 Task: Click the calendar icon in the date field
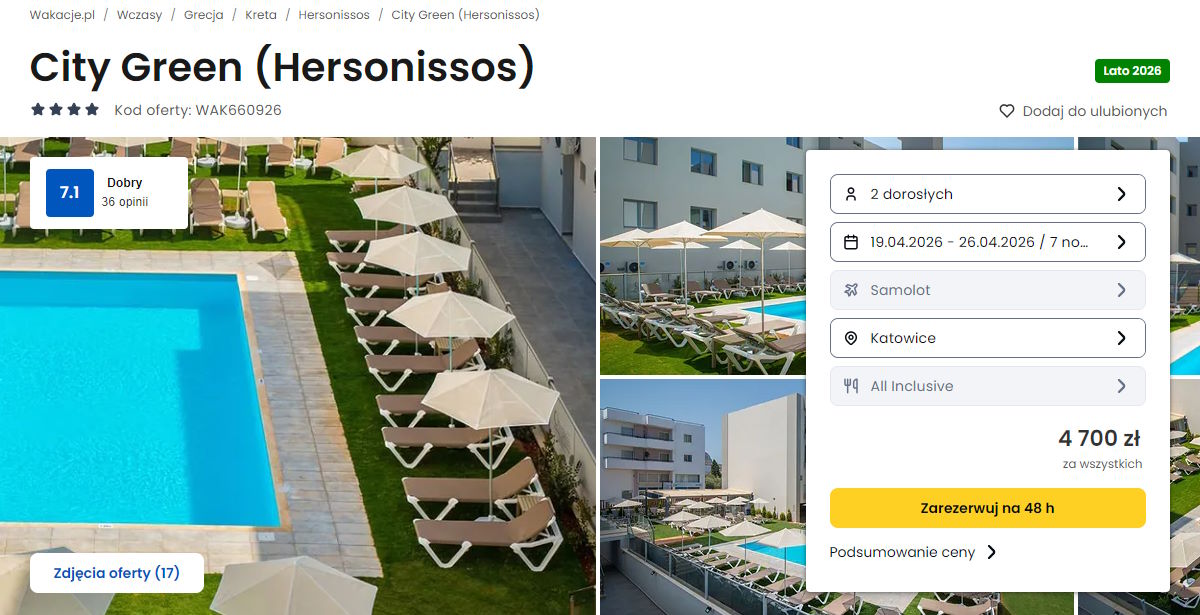(x=851, y=242)
